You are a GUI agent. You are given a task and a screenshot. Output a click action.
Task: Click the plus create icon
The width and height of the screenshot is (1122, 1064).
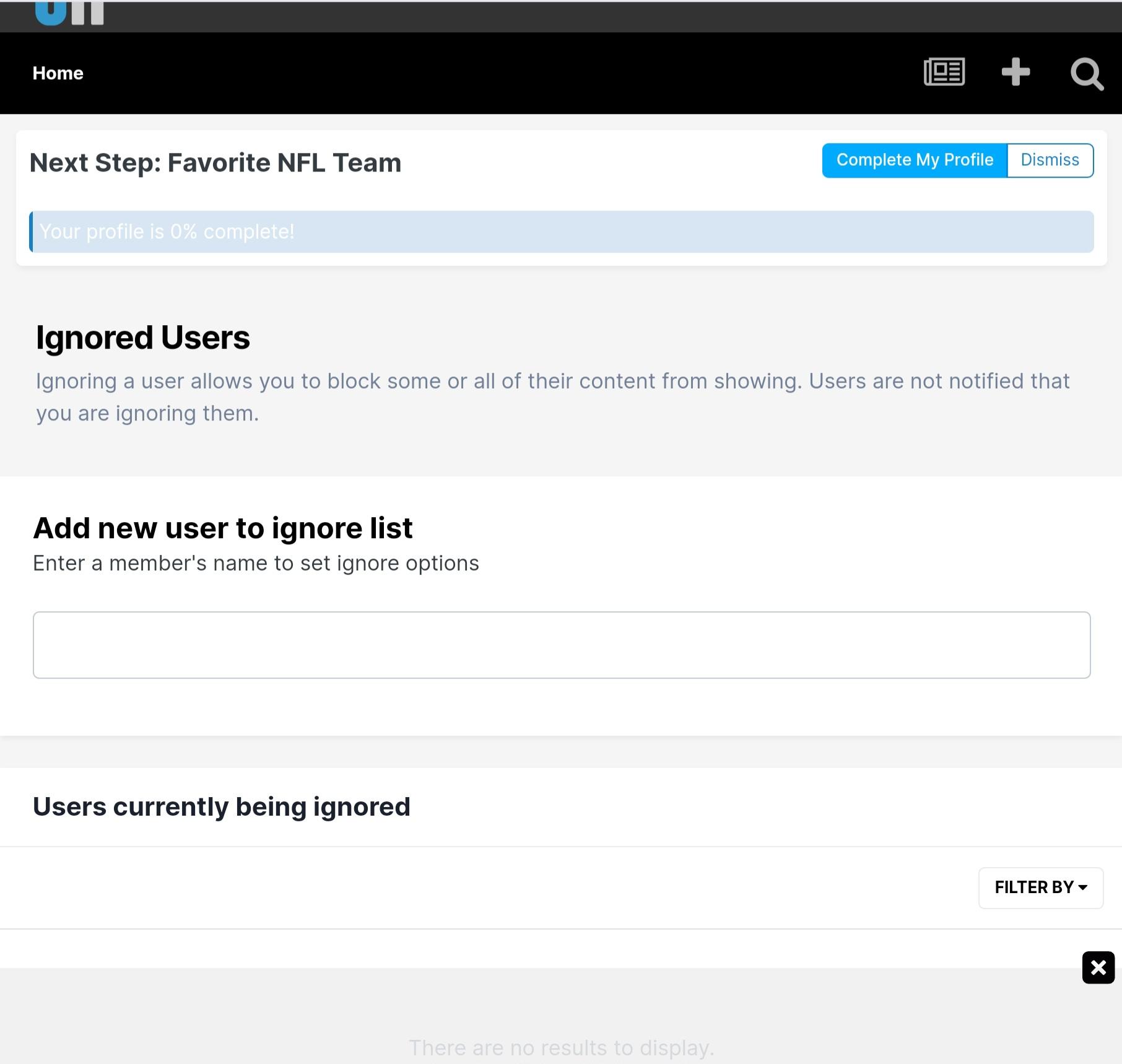click(1015, 72)
